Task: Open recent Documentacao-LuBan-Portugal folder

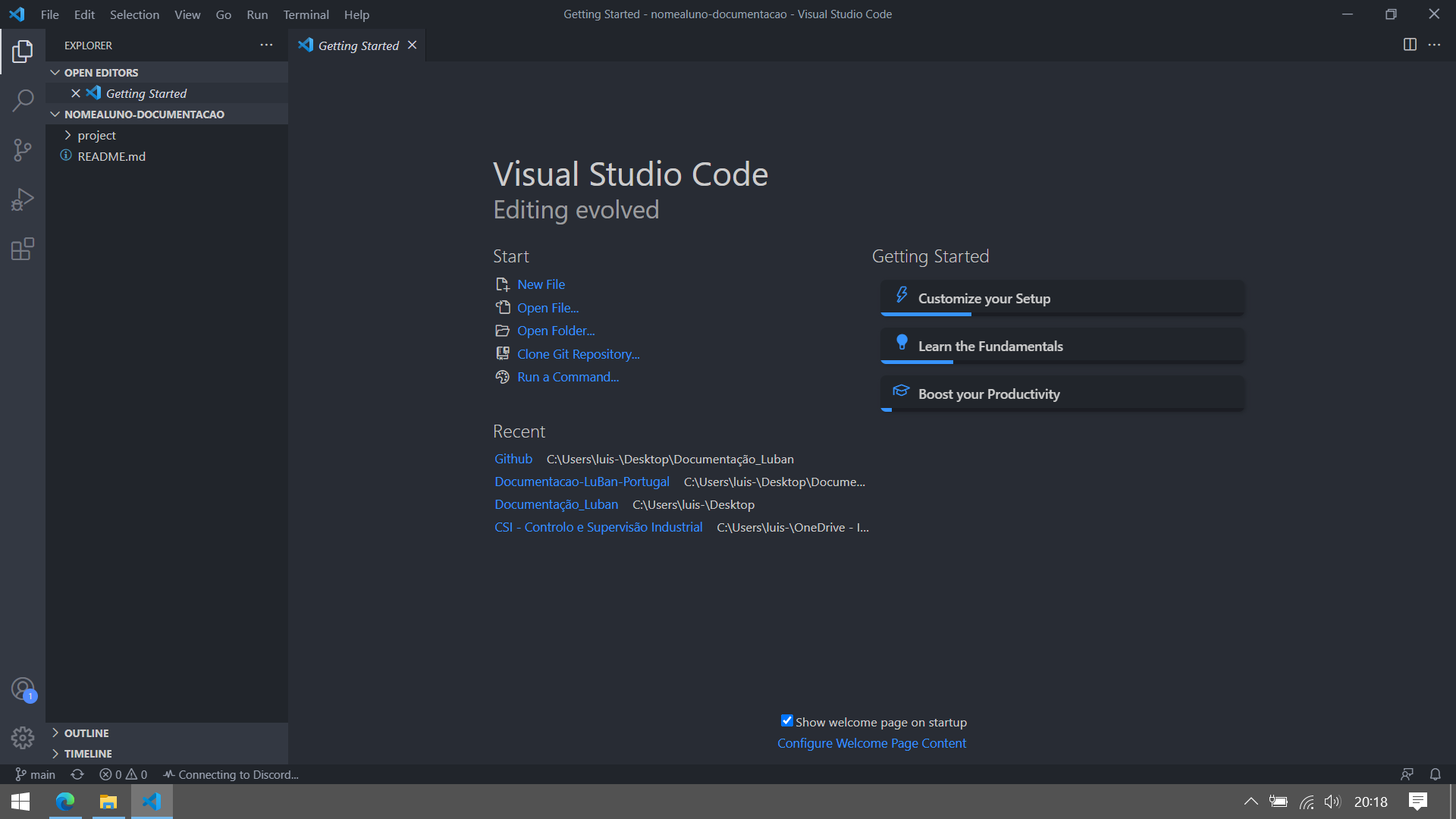Action: 582,482
